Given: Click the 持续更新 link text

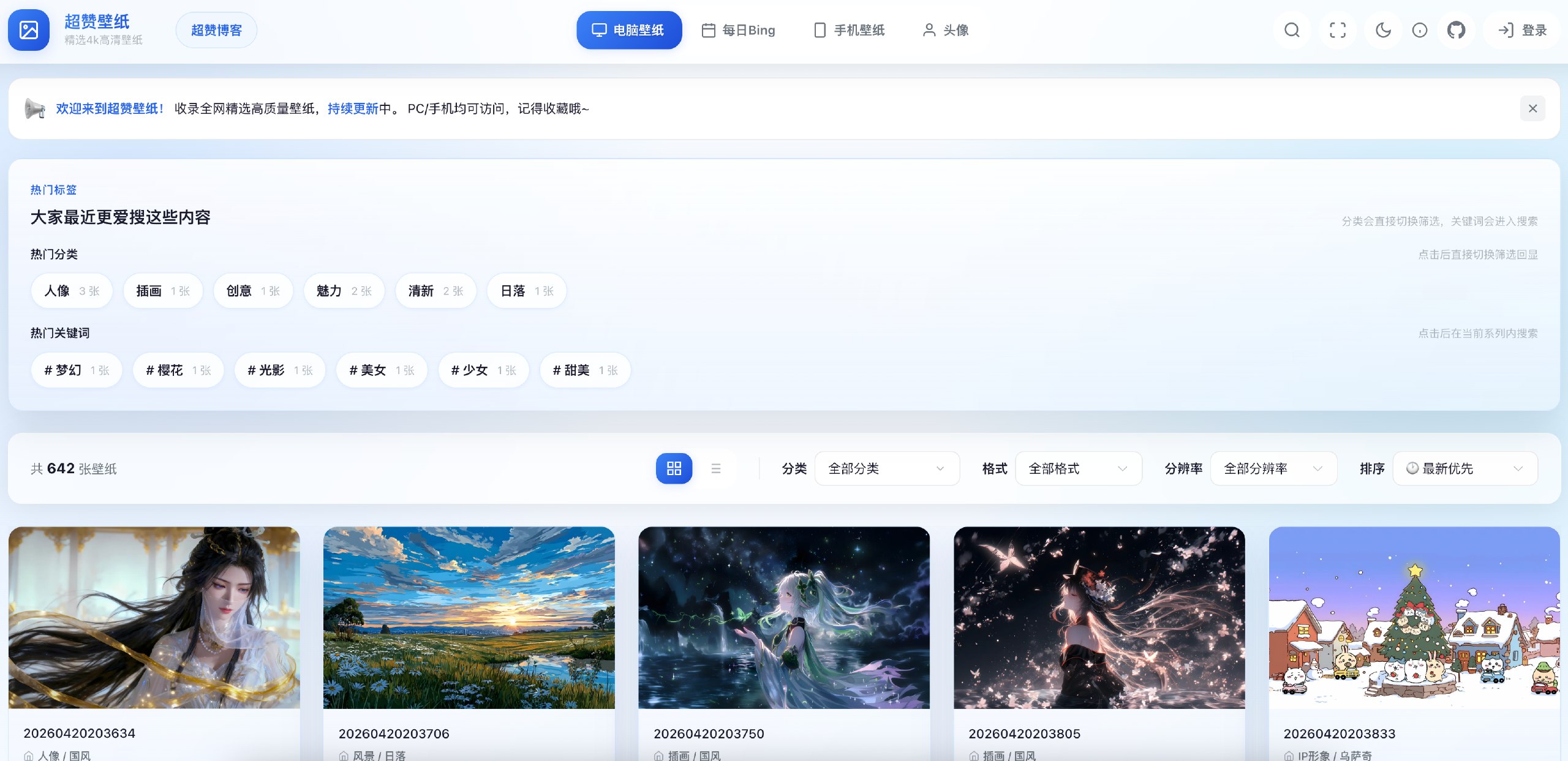Looking at the screenshot, I should 353,108.
